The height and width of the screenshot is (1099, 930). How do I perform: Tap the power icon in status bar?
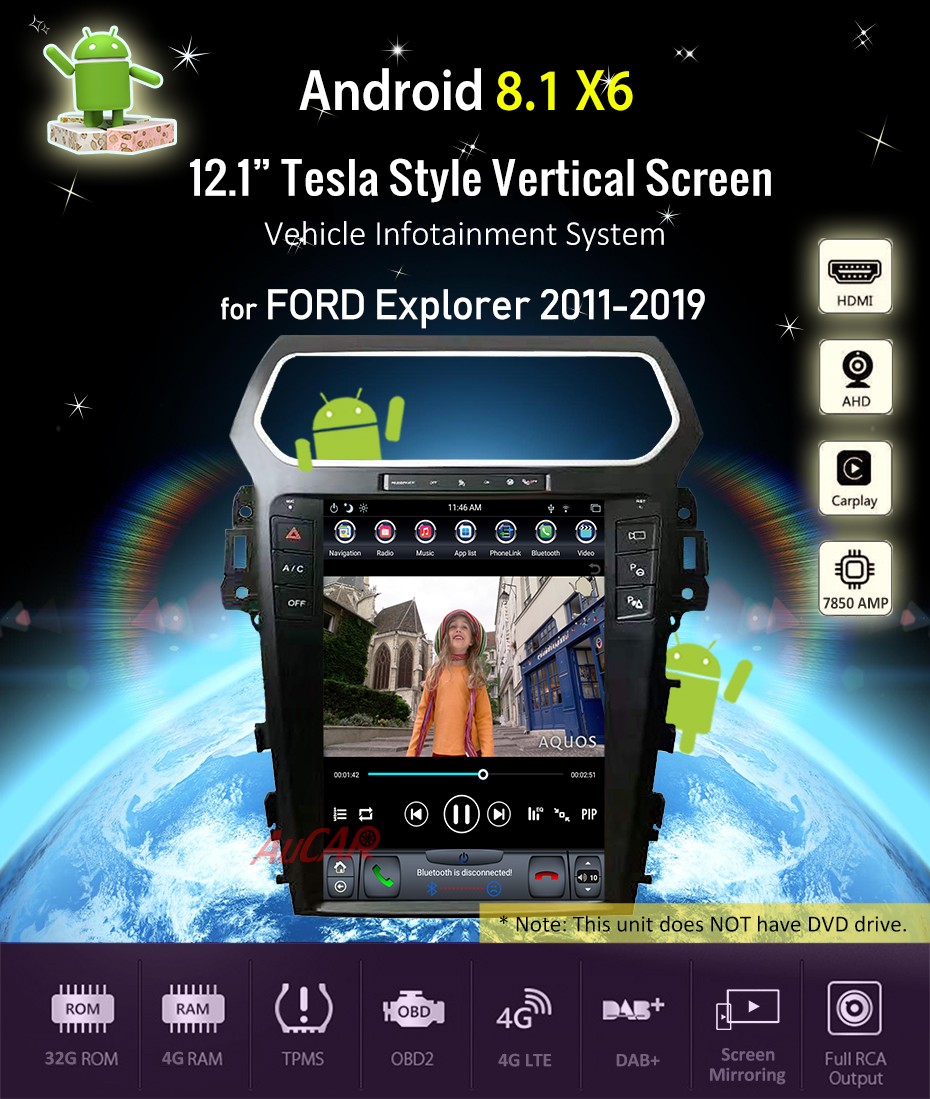click(334, 507)
